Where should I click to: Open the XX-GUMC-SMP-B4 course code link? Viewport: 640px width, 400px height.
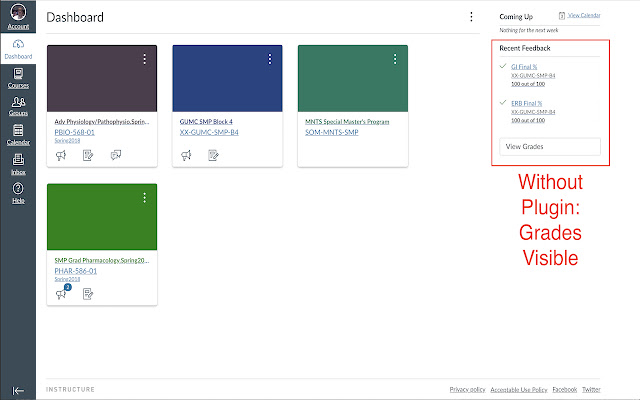(x=209, y=132)
